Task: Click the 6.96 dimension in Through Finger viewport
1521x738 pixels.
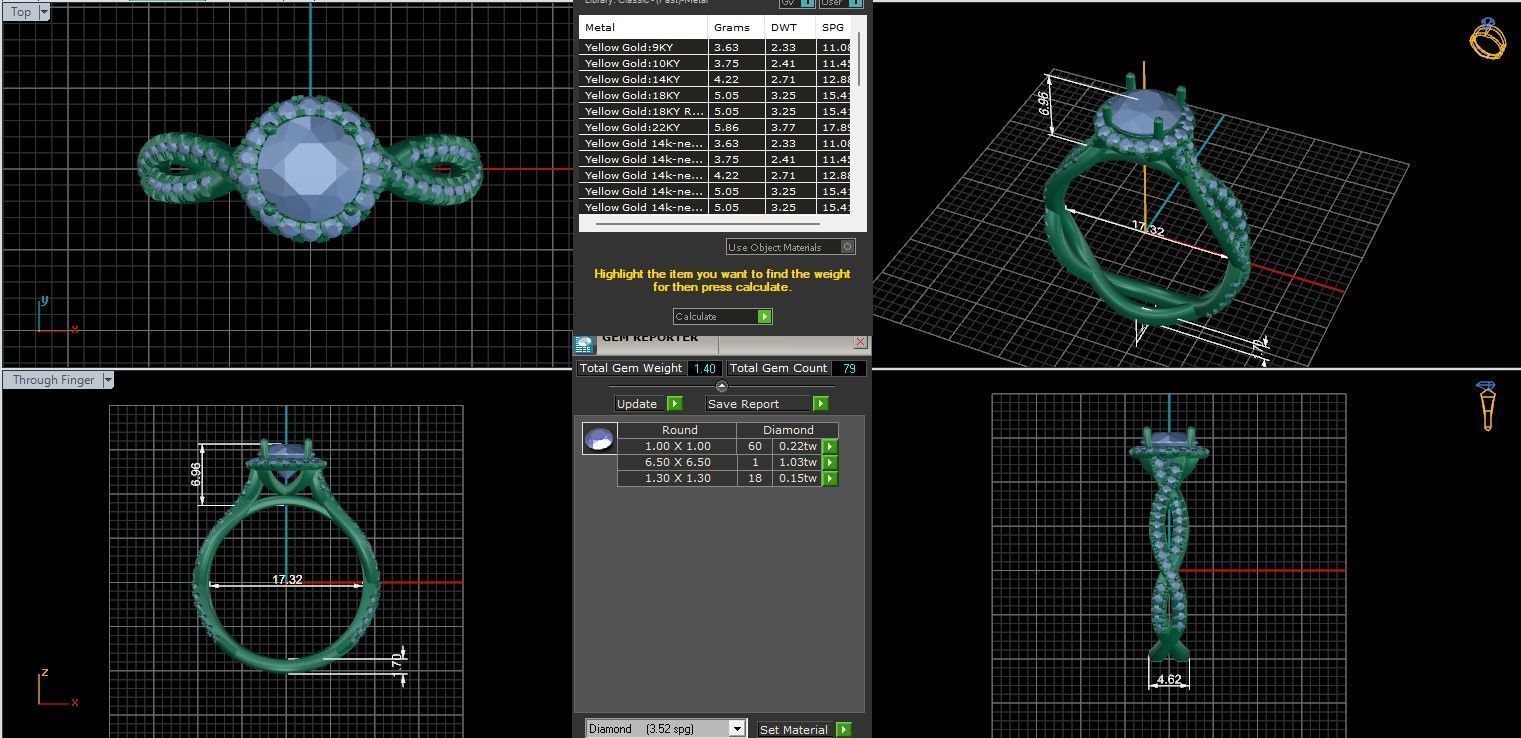Action: 196,474
